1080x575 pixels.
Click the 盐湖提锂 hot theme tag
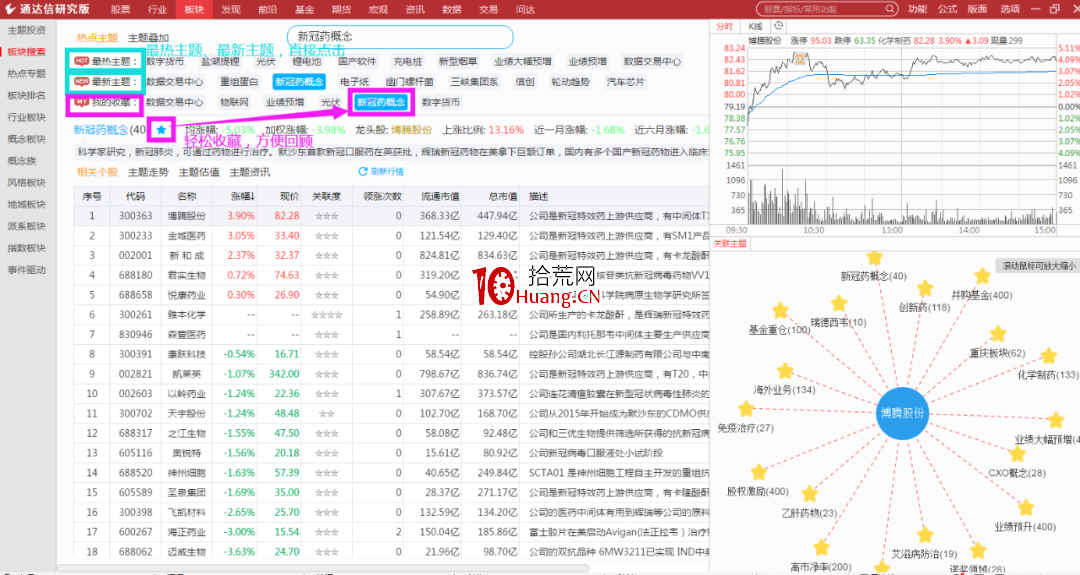pos(220,61)
